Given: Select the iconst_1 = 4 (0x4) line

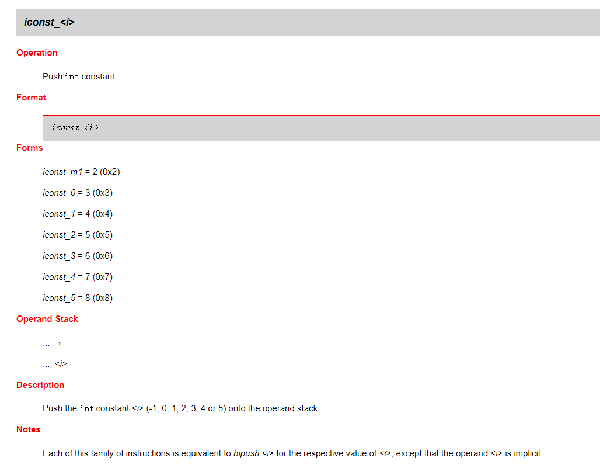Looking at the screenshot, I should 77,214.
